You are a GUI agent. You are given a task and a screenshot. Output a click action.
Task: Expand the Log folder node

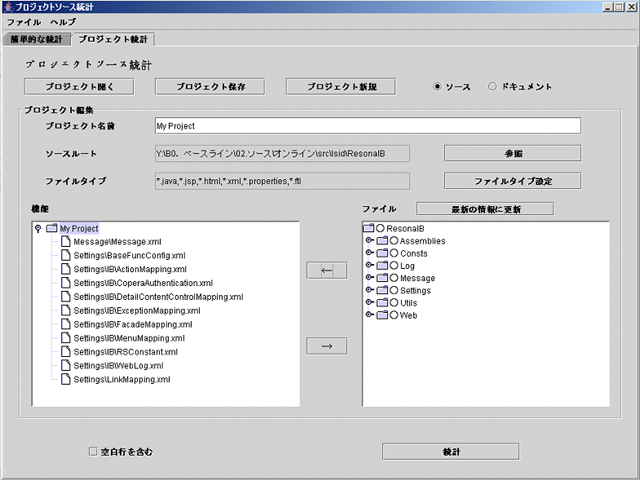pyautogui.click(x=369, y=266)
